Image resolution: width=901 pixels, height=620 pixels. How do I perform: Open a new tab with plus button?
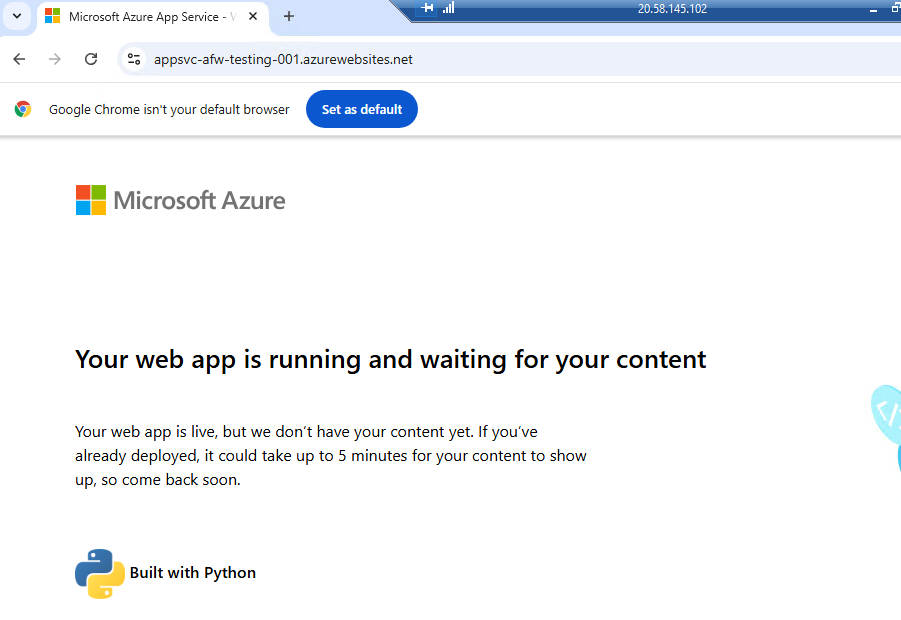pos(289,17)
